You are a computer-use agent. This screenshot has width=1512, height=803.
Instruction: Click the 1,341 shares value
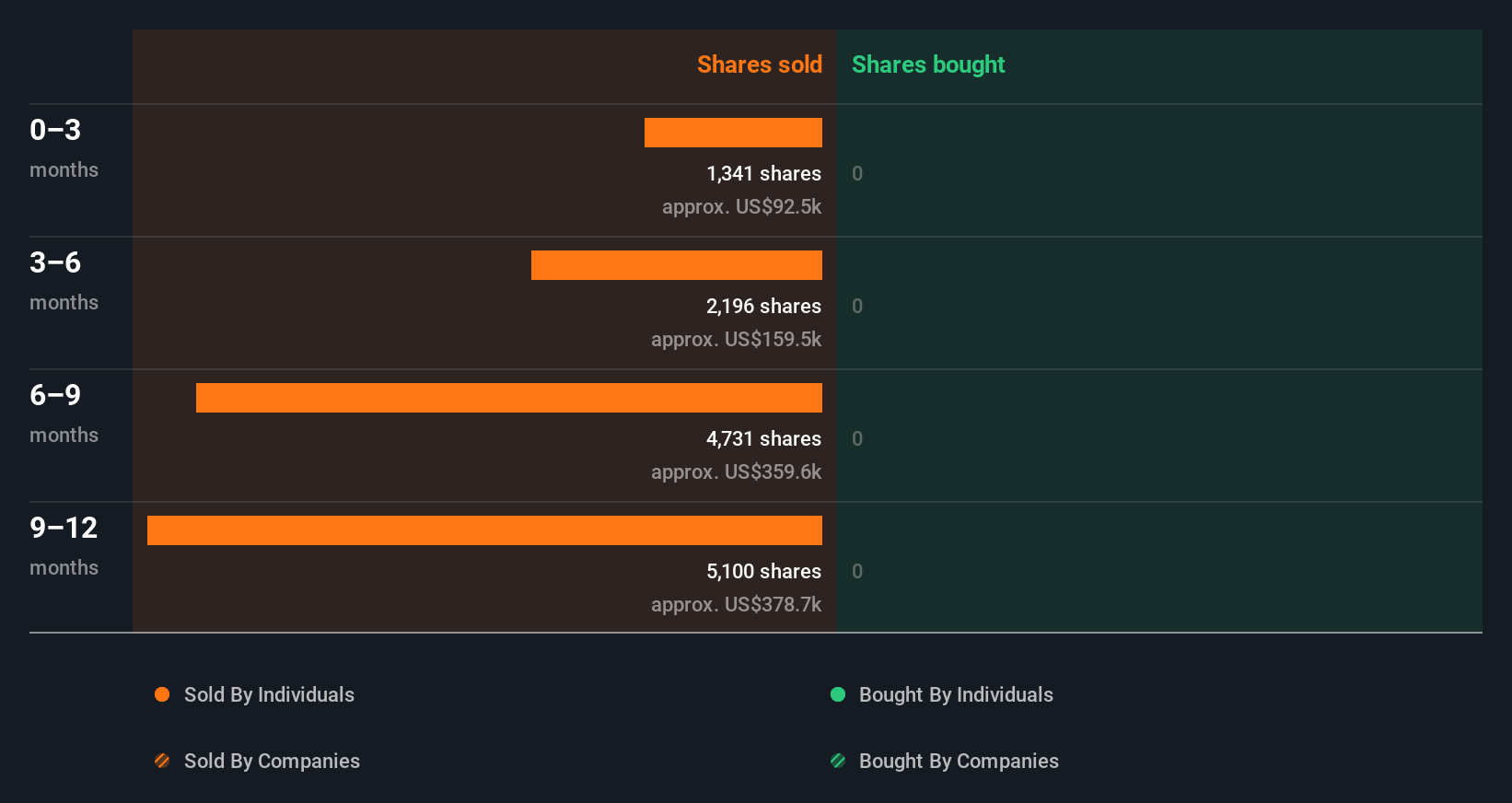tap(763, 173)
